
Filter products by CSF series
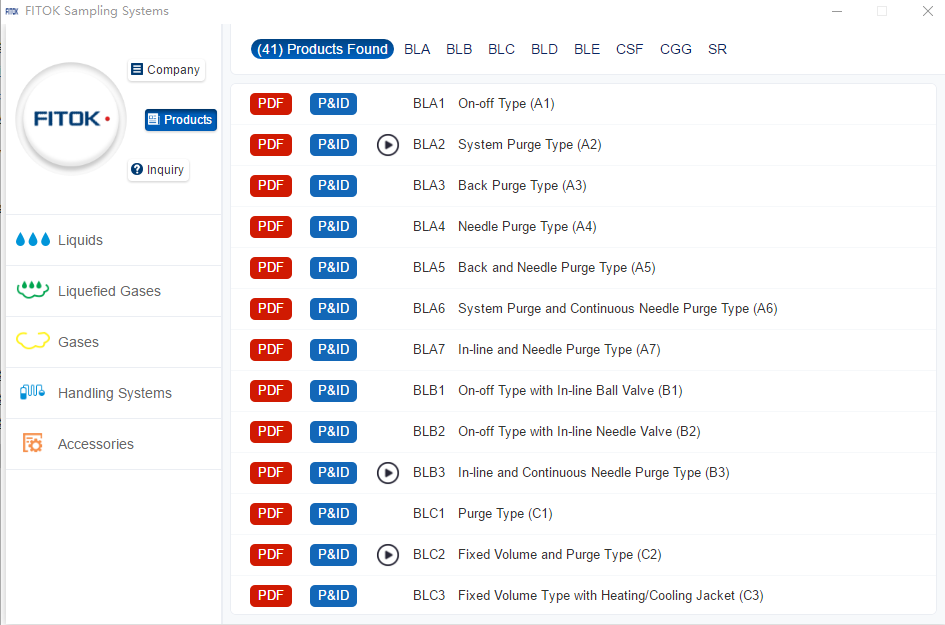tap(630, 49)
